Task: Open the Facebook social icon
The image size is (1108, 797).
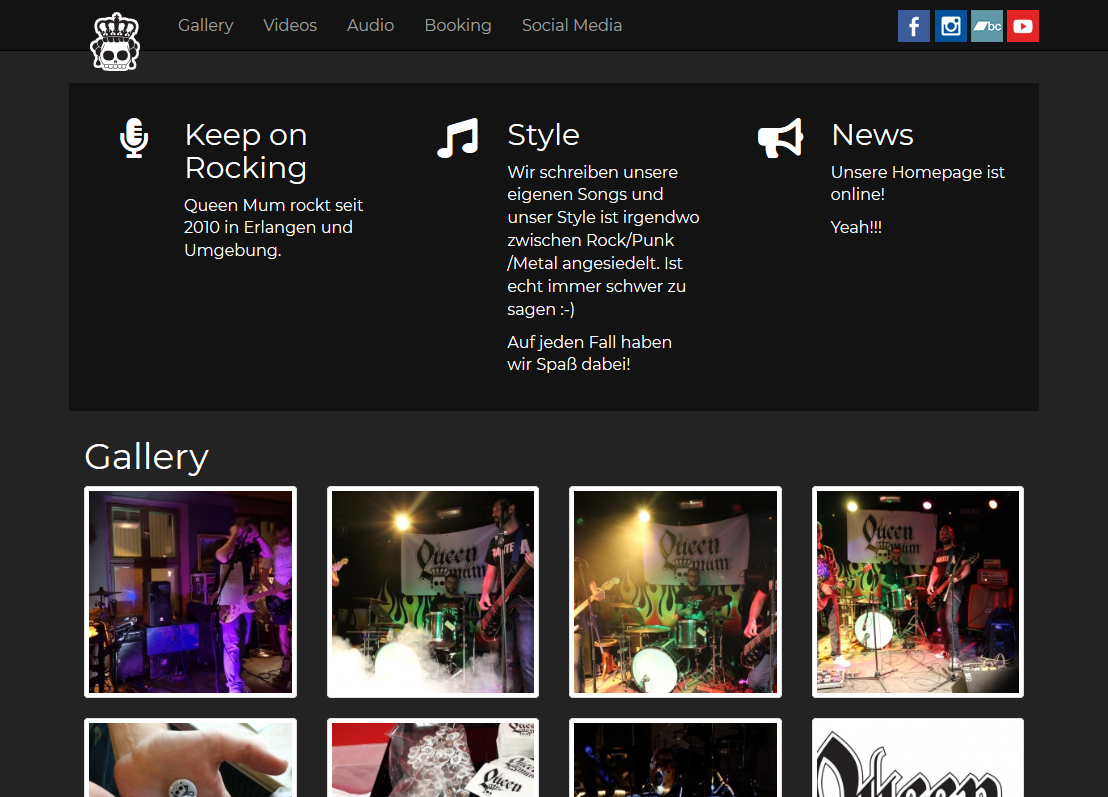Action: (x=914, y=26)
